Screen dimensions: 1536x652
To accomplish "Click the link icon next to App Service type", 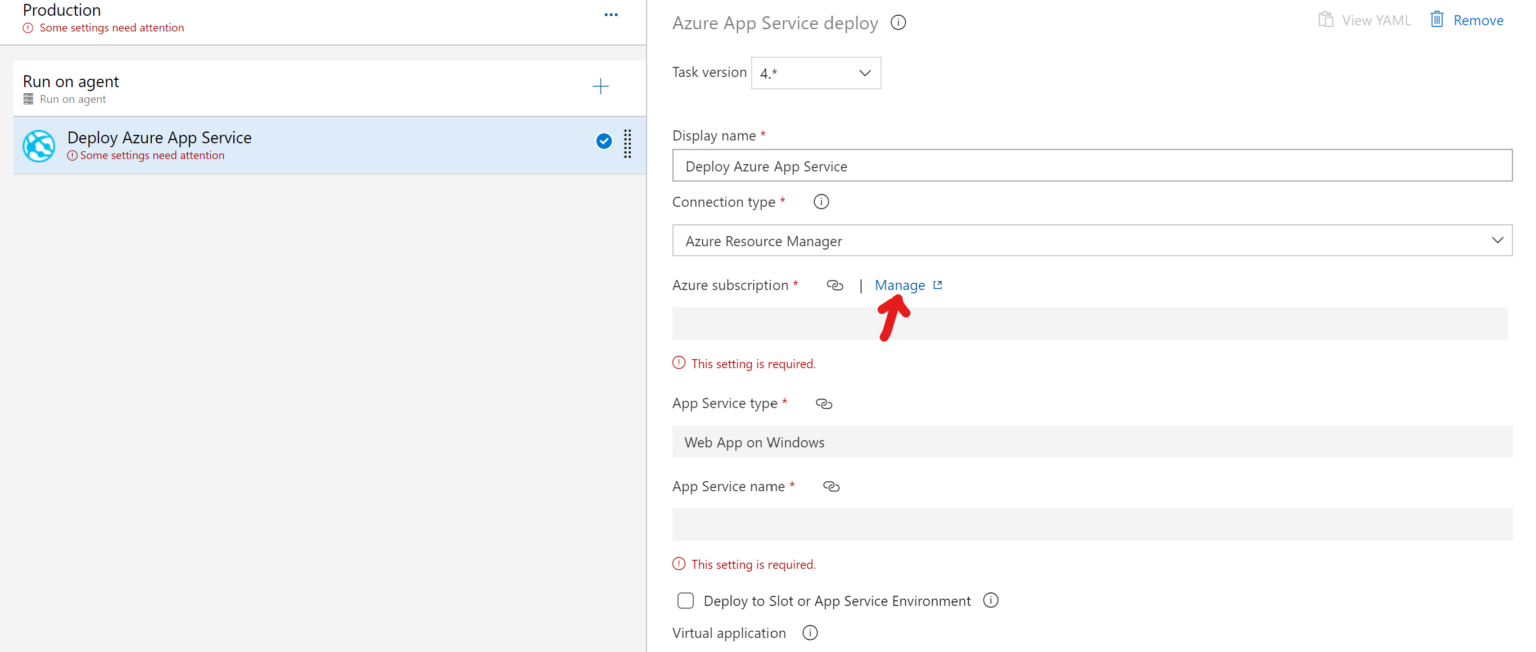I will coord(824,404).
